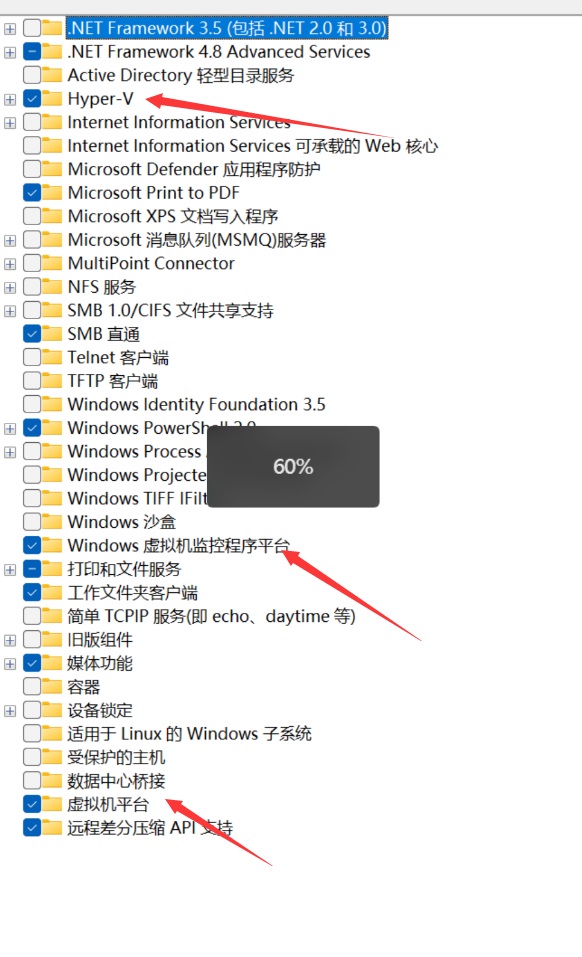Expand the 打印和文件服务 node
This screenshot has height=957, width=582.
(10, 569)
